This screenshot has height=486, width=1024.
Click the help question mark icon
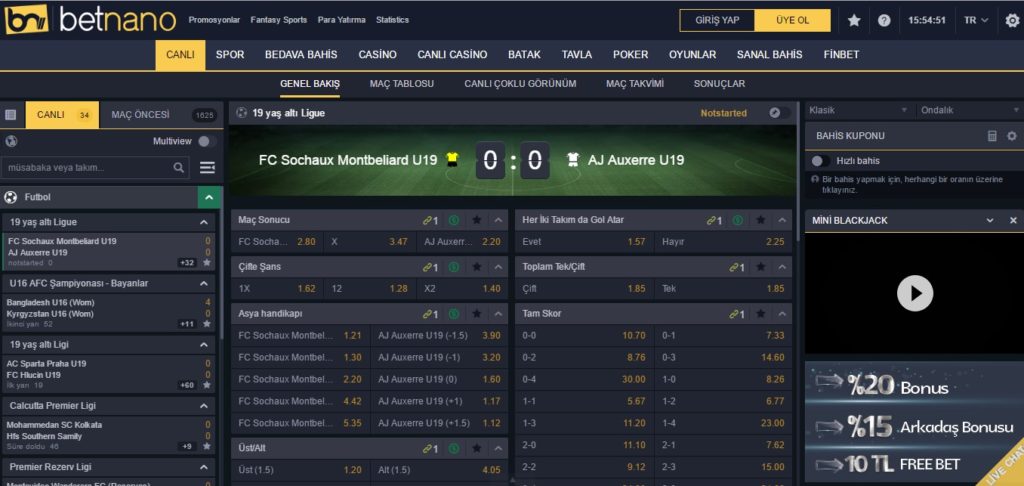click(884, 20)
